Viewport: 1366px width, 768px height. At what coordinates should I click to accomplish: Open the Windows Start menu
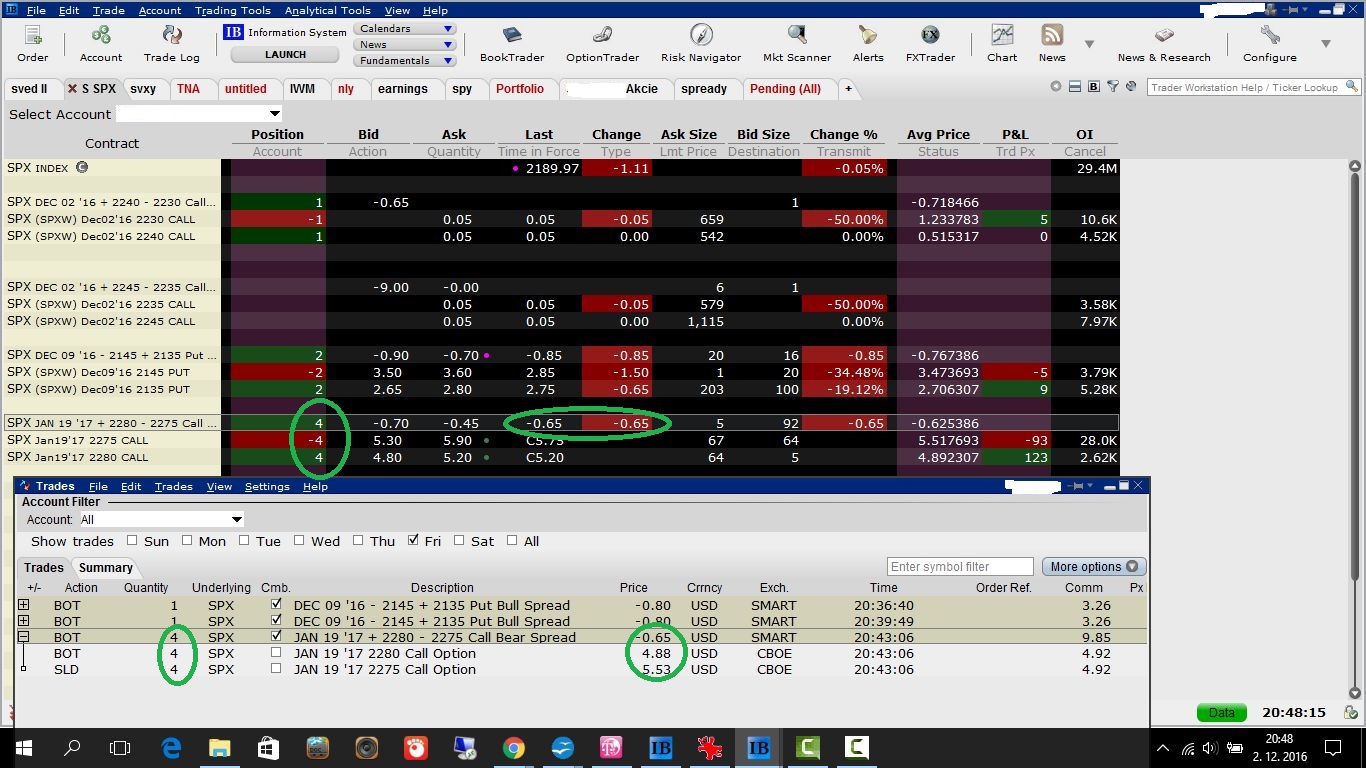[x=23, y=747]
